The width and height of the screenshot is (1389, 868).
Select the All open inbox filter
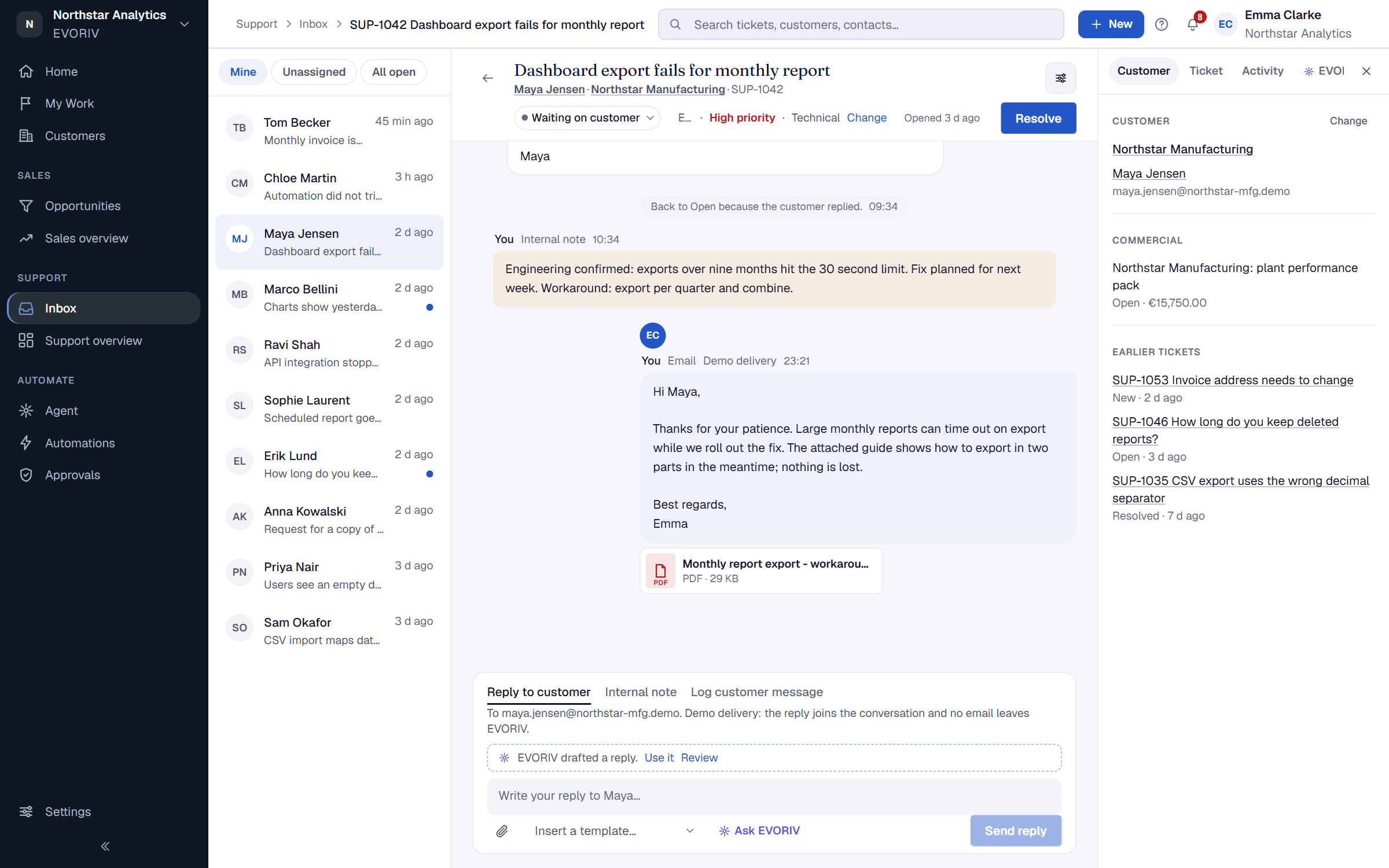(394, 72)
